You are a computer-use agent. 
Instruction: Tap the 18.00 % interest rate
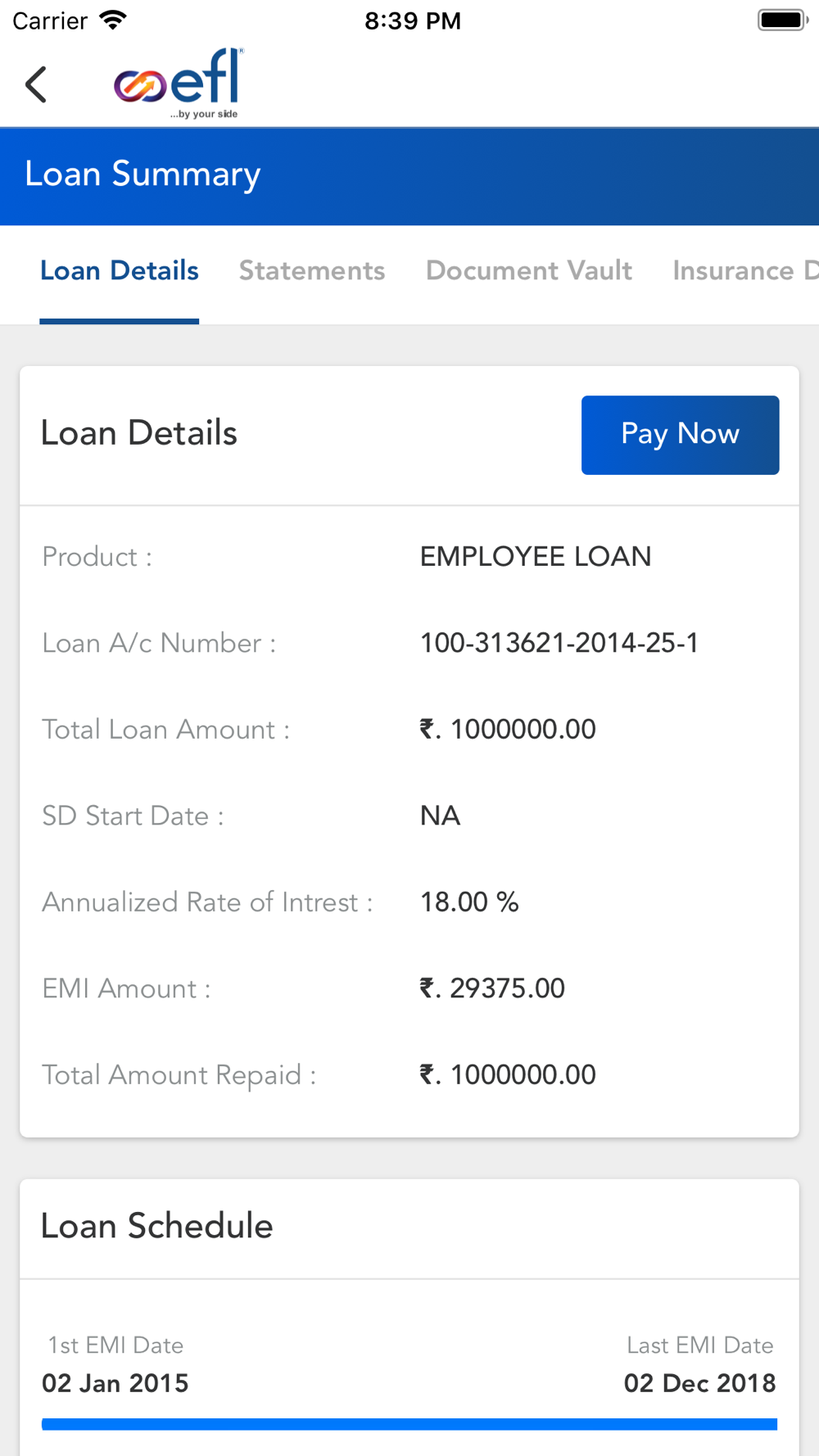pyautogui.click(x=469, y=902)
